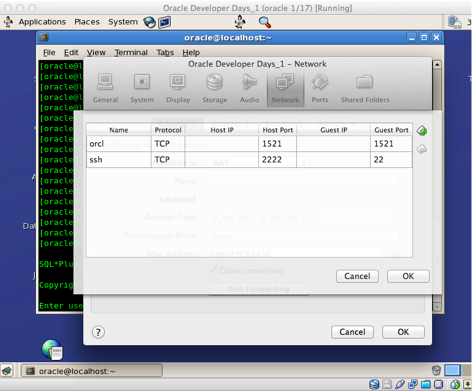Click the terminal scrollbar down arrow
The width and height of the screenshot is (472, 391).
[x=437, y=307]
